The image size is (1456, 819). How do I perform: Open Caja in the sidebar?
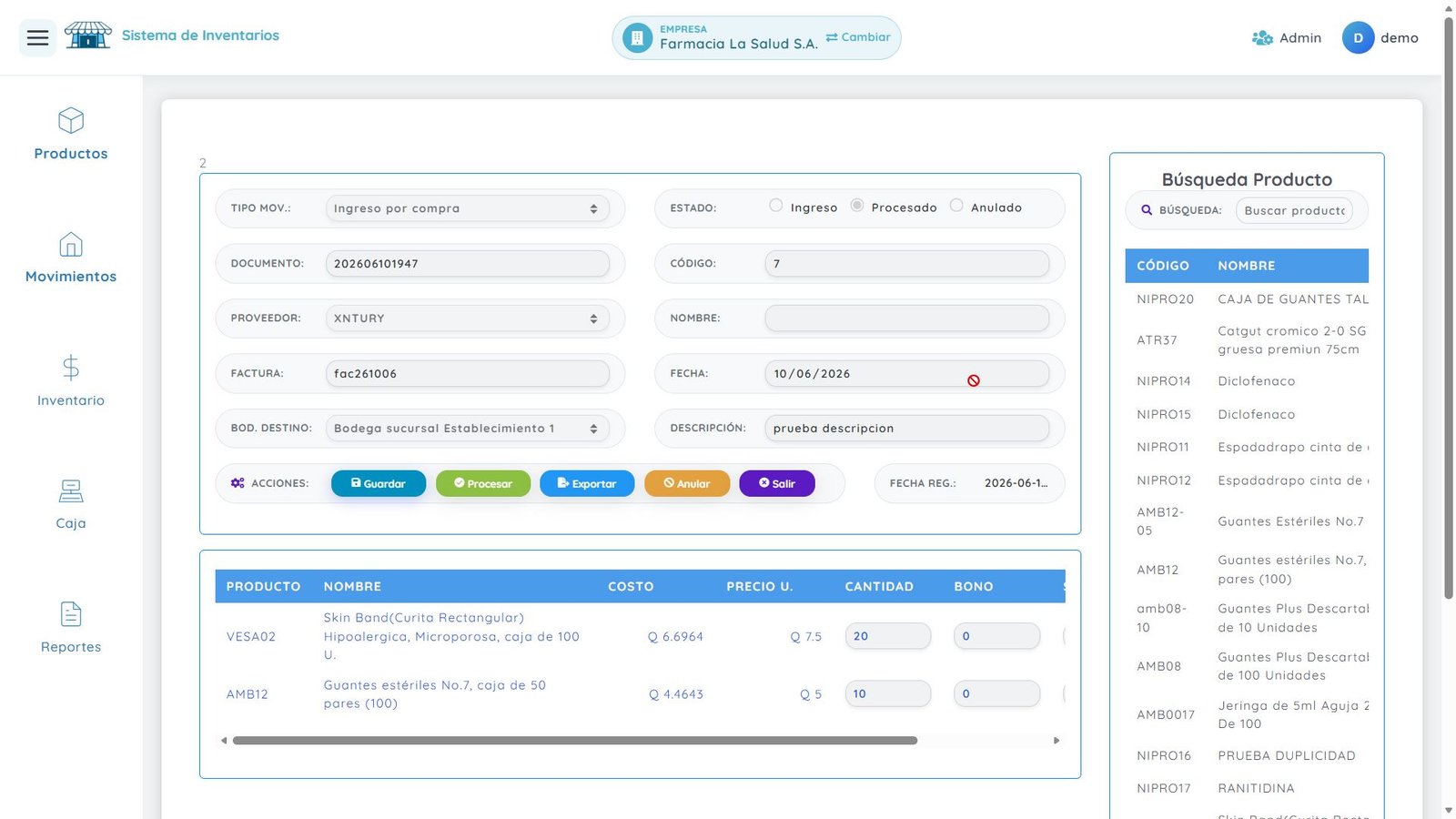(x=71, y=504)
